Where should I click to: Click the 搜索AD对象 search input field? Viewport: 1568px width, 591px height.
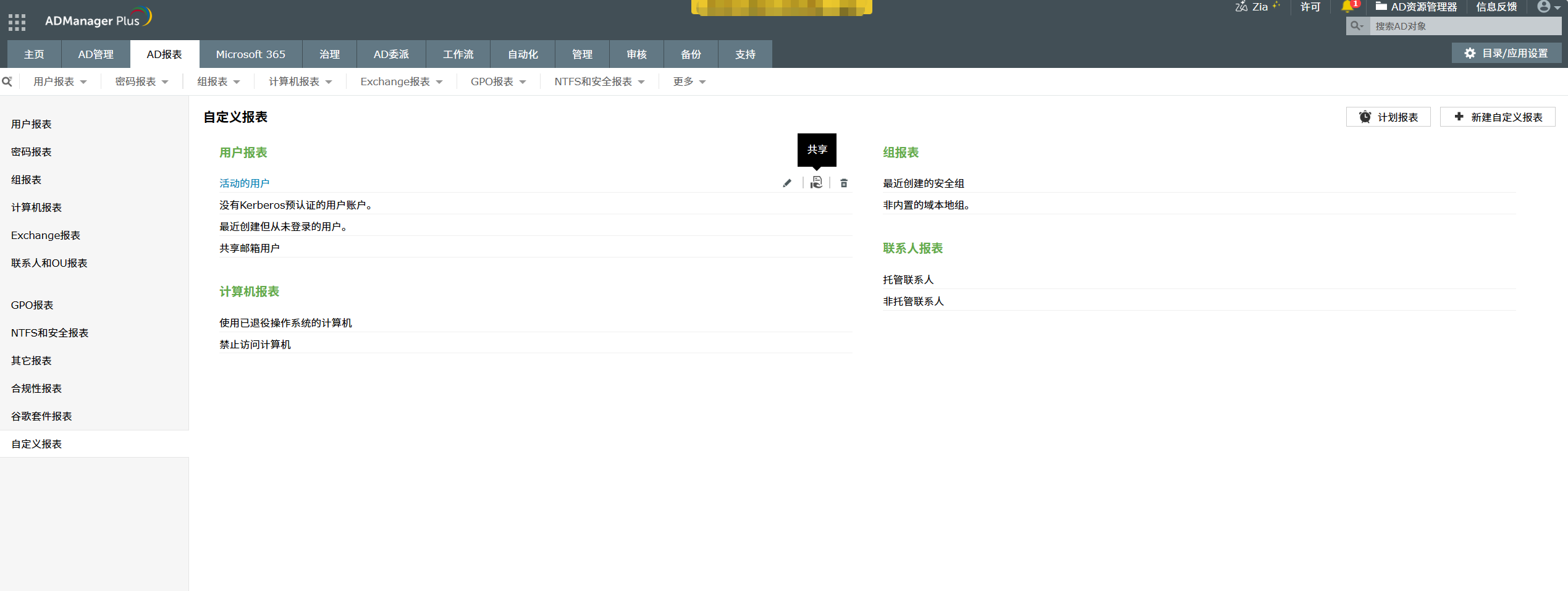click(x=1464, y=26)
